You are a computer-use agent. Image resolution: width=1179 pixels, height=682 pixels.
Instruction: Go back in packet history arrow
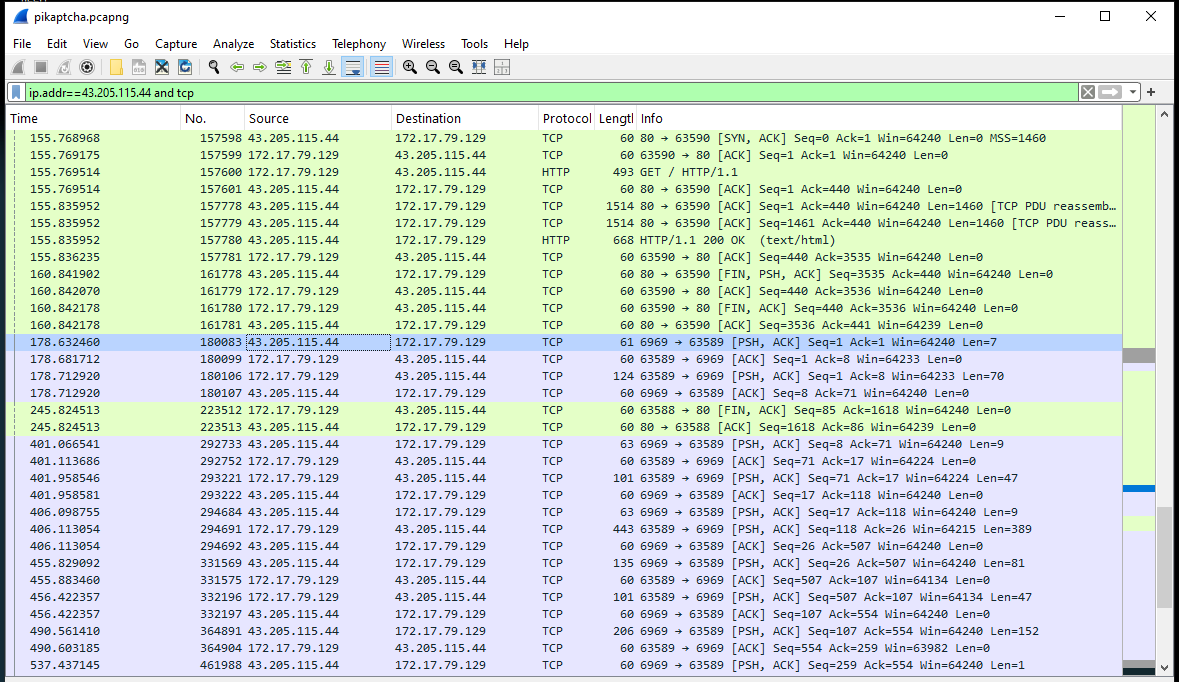[237, 68]
